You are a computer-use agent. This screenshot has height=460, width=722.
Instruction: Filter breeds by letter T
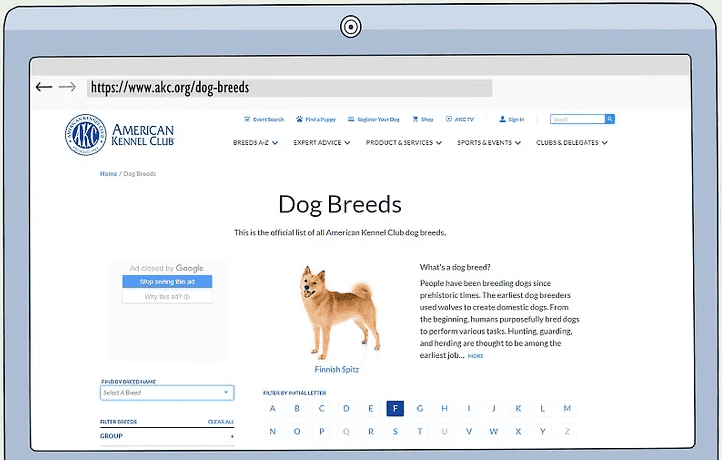pos(420,431)
